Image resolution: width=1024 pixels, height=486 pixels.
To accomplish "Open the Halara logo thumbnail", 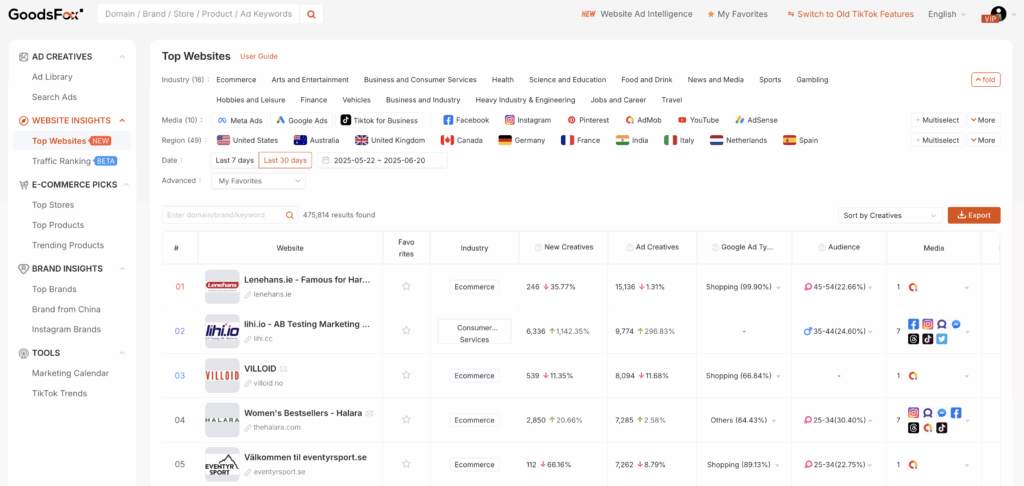I will pos(222,419).
